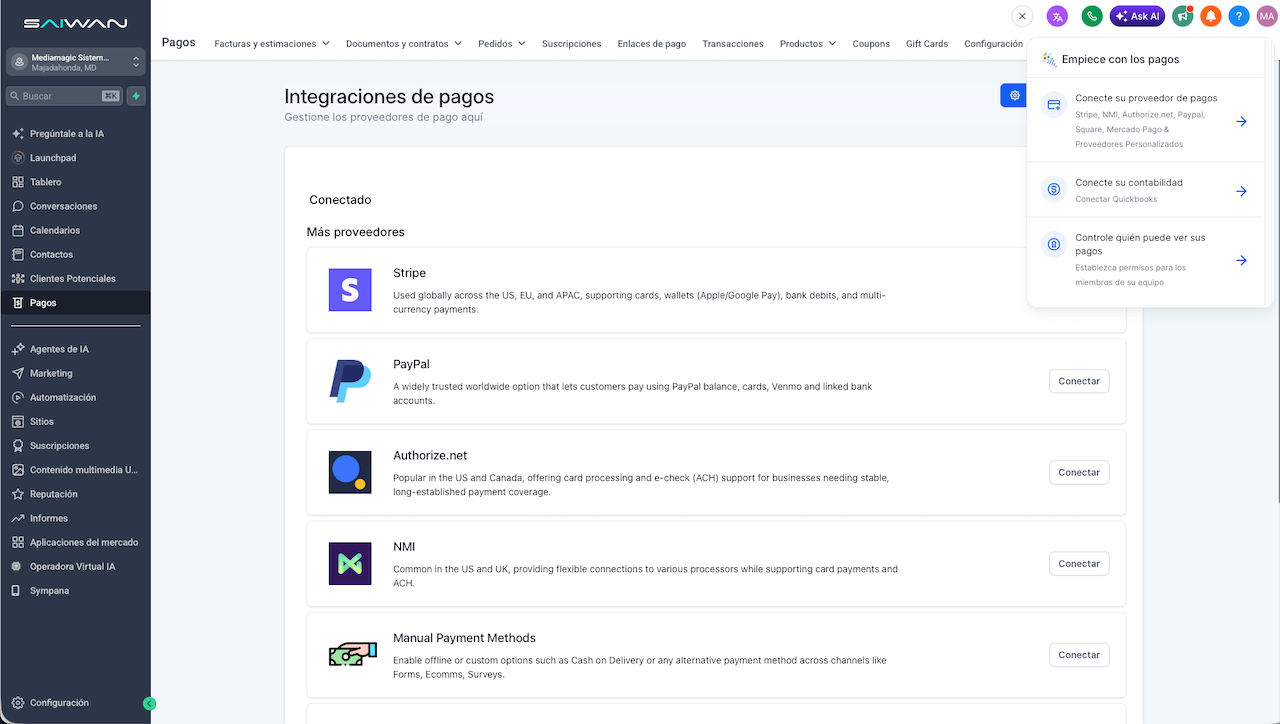Viewport: 1280px width, 724px height.
Task: Open Controle quién puede ver sus pagos
Action: tap(1146, 260)
